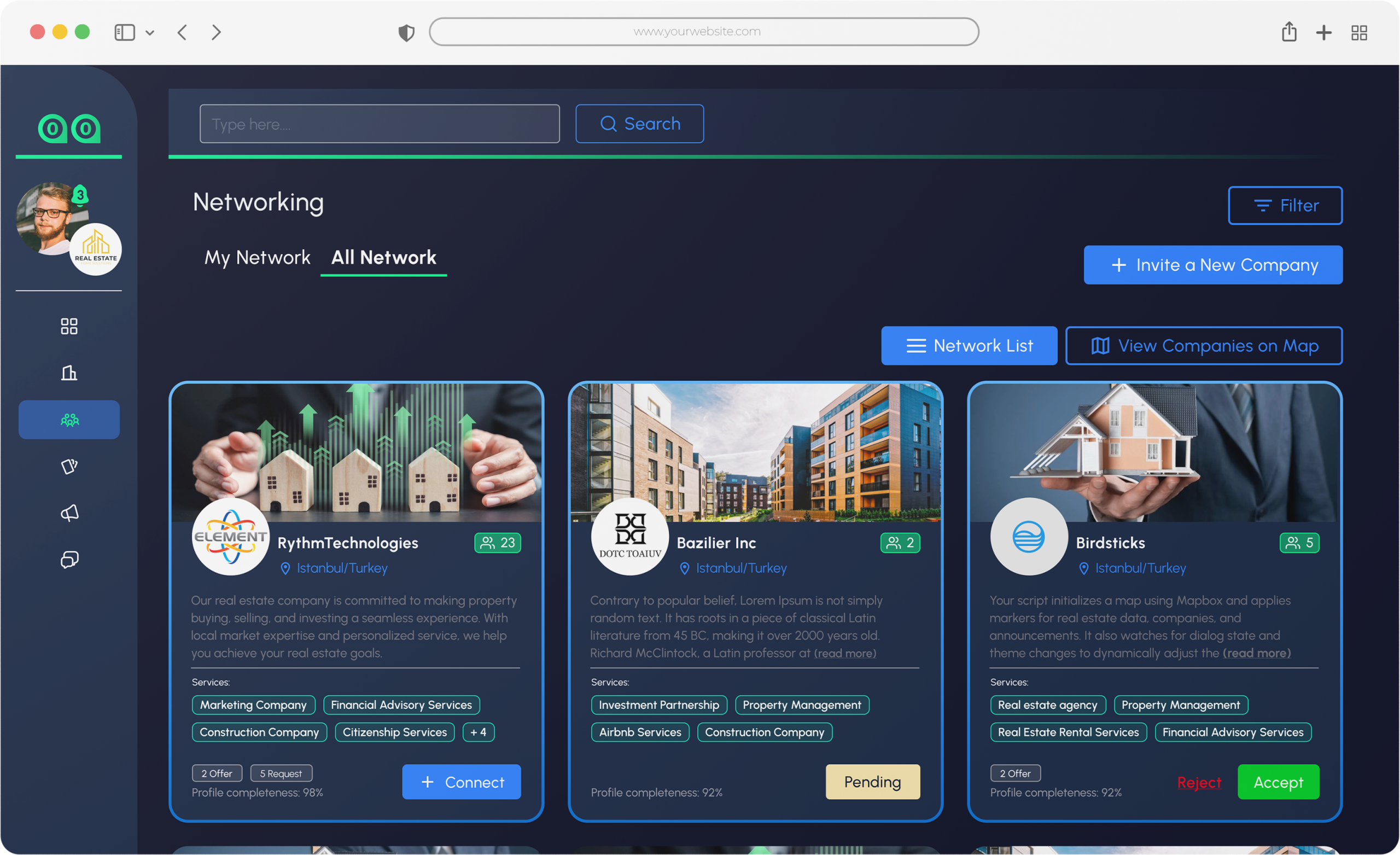Switch to the My Network tab

pyautogui.click(x=258, y=258)
